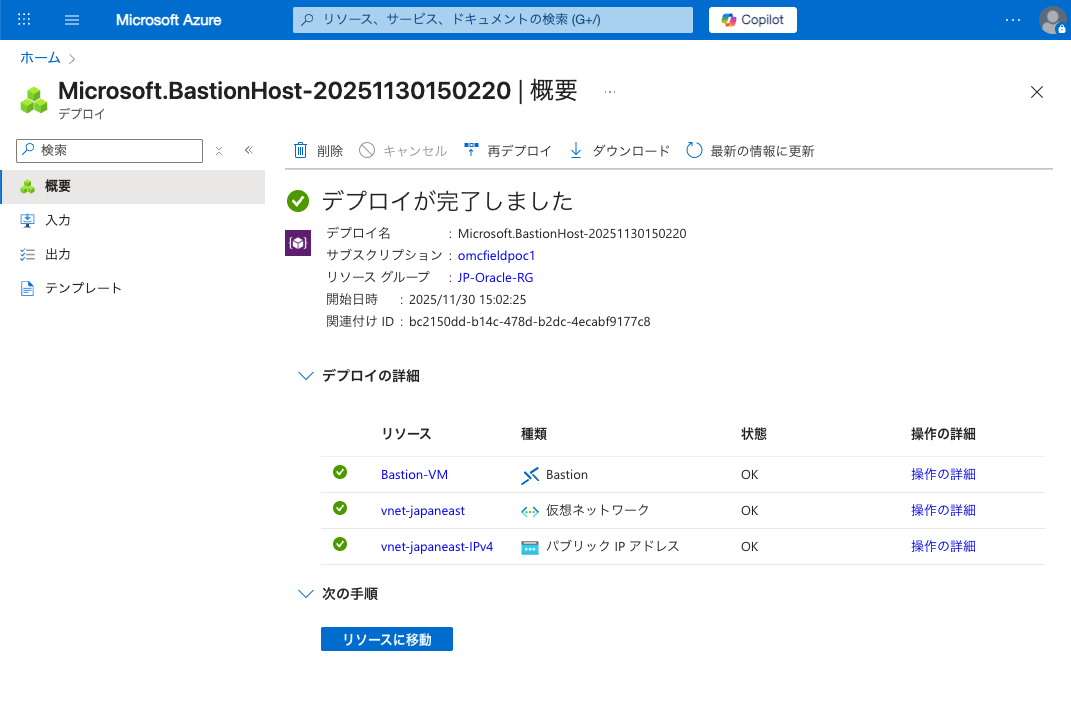Open the subscription link omcfieldpoc1
The height and width of the screenshot is (706, 1071).
(x=496, y=255)
